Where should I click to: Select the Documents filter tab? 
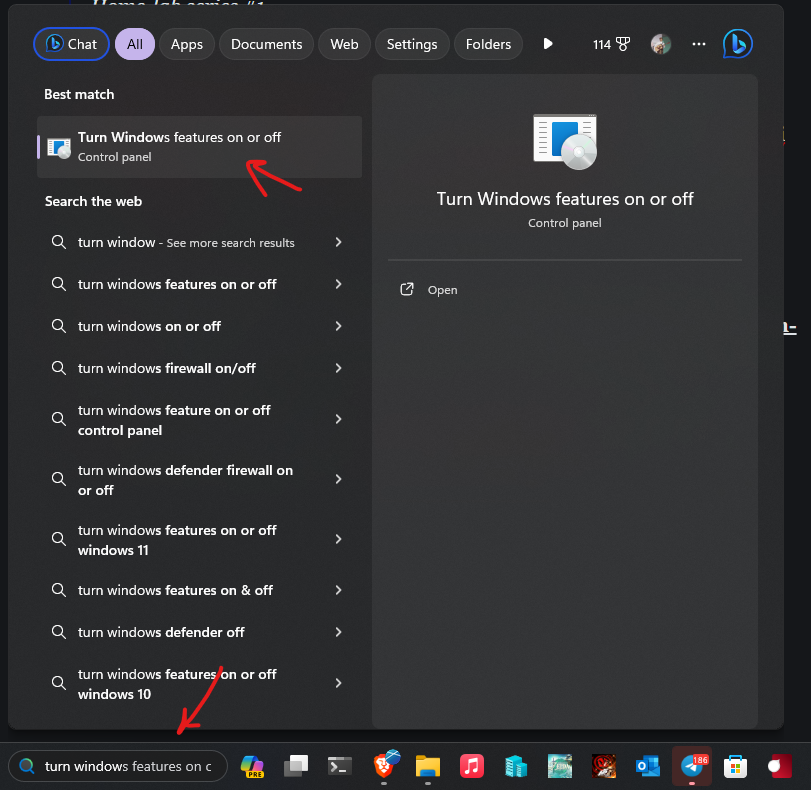pyautogui.click(x=266, y=44)
